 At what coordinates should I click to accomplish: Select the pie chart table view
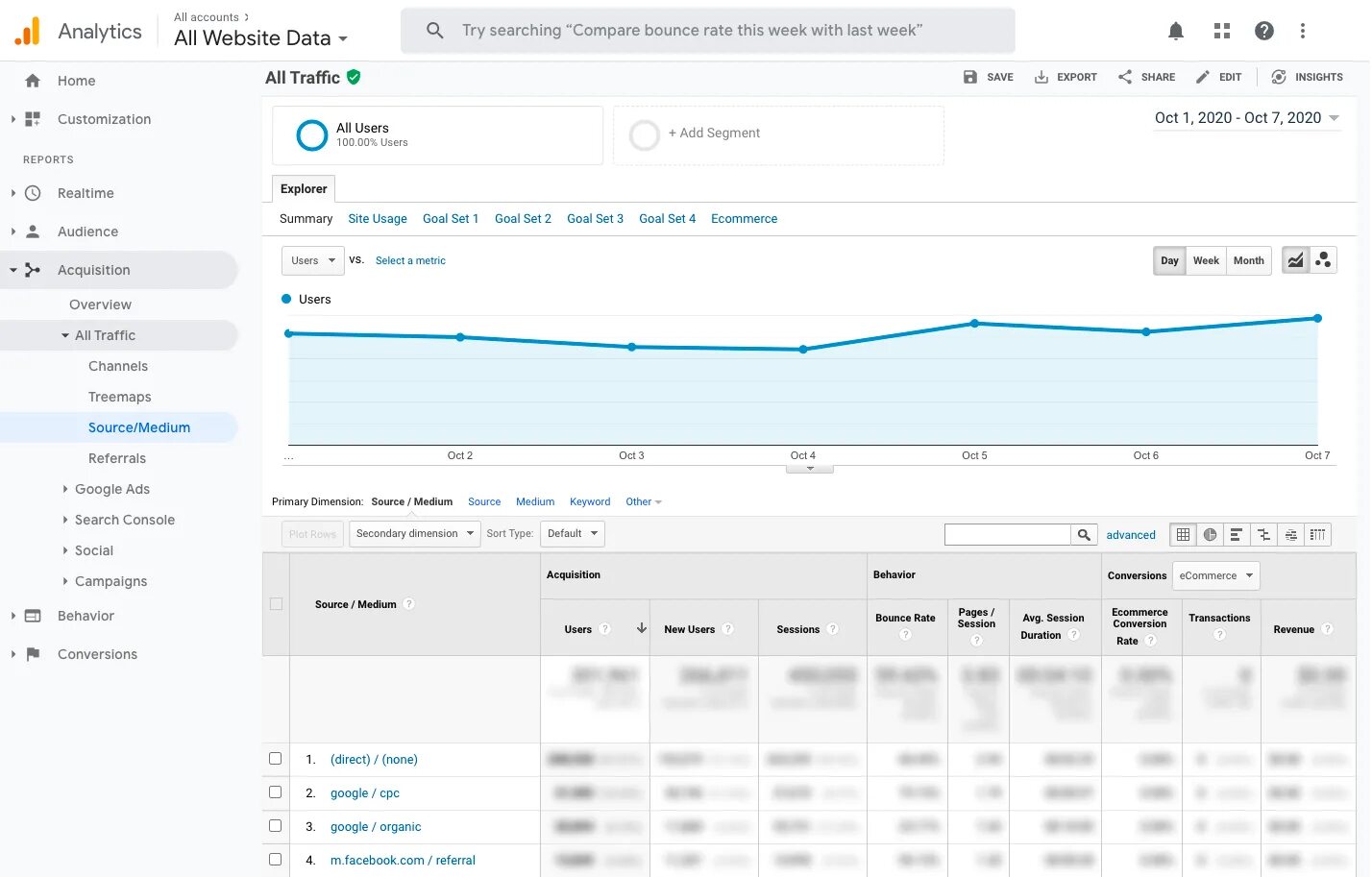pos(1211,535)
